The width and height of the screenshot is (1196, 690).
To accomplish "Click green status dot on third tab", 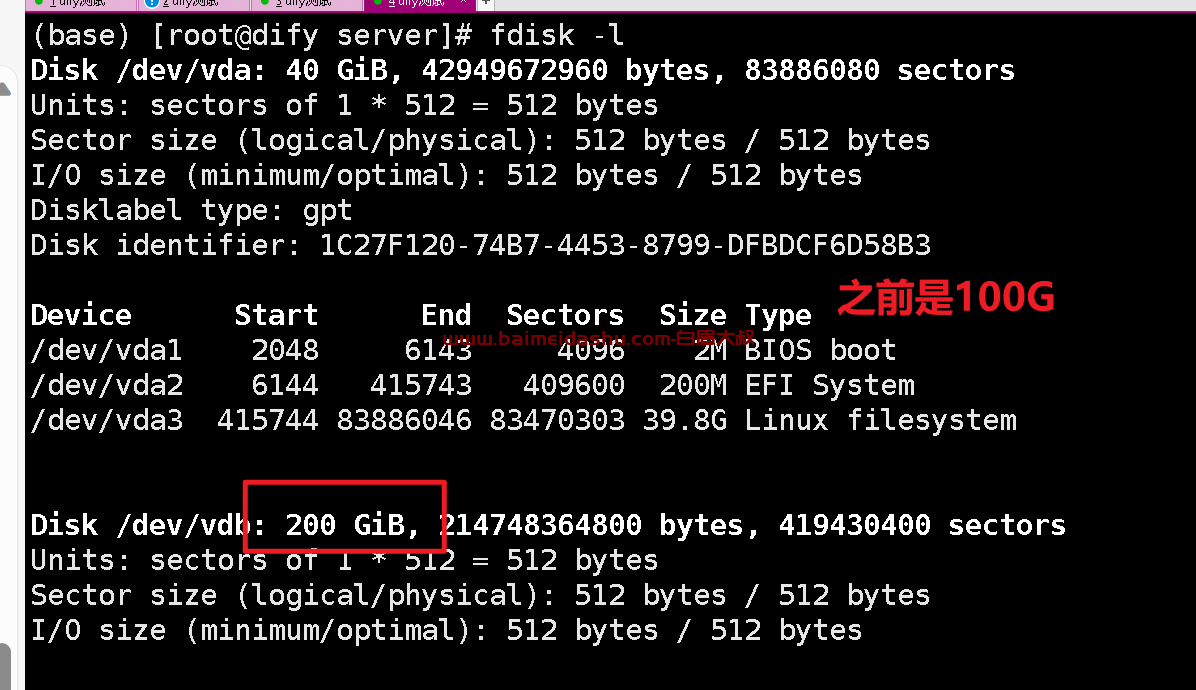I will coord(265,3).
